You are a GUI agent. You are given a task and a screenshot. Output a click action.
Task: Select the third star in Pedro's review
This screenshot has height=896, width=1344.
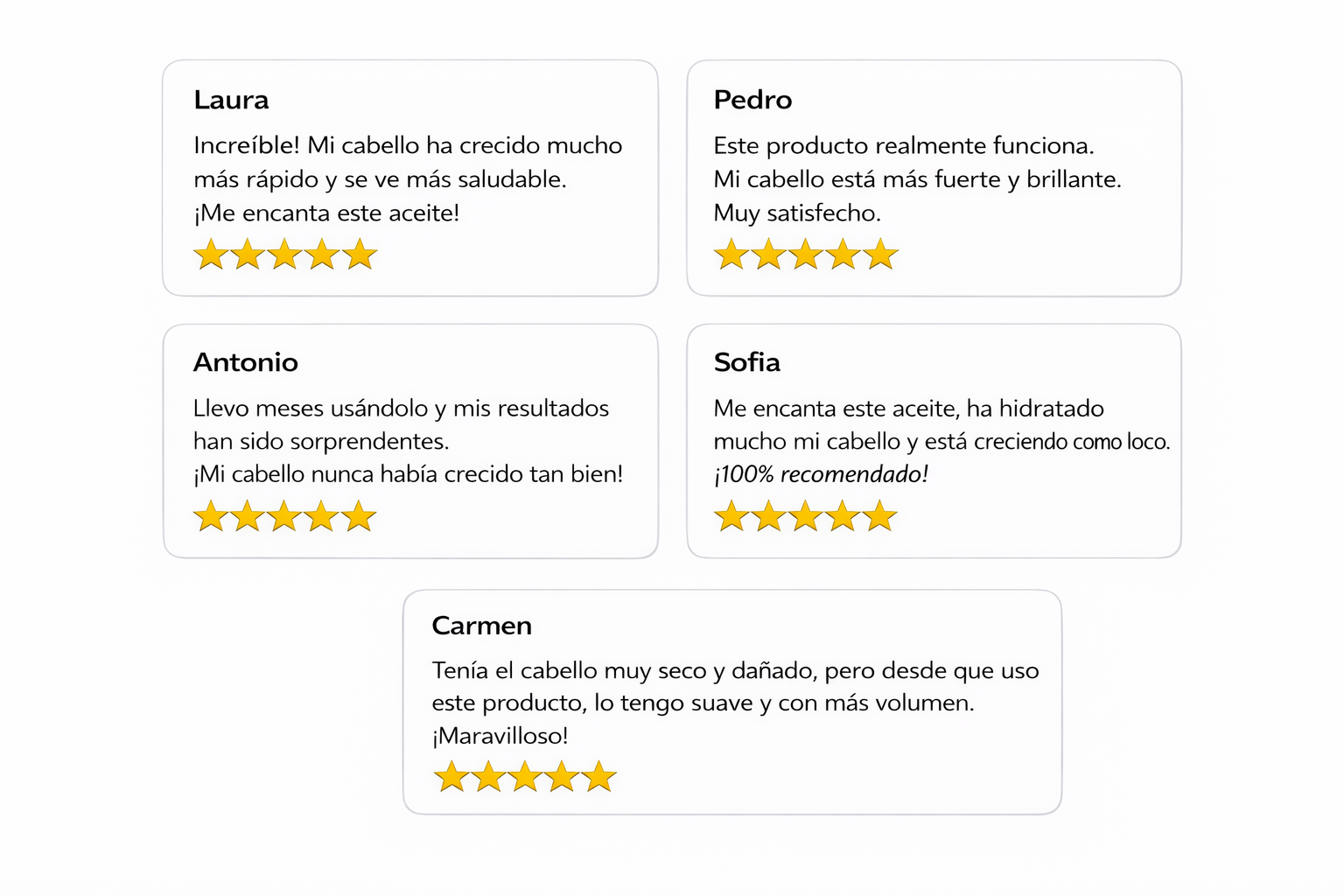tap(806, 255)
